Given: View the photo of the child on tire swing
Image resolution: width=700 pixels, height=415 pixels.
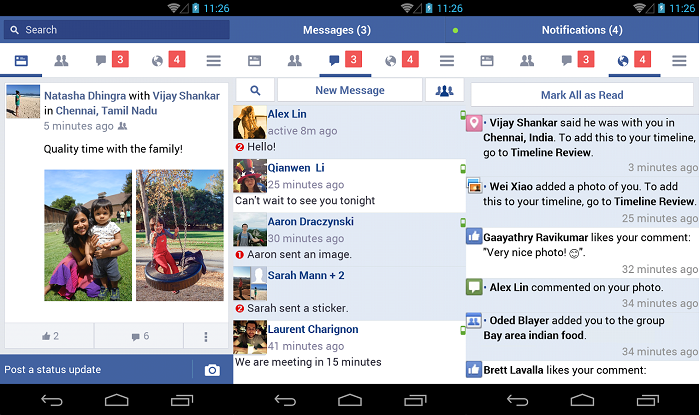Looking at the screenshot, I should point(179,235).
